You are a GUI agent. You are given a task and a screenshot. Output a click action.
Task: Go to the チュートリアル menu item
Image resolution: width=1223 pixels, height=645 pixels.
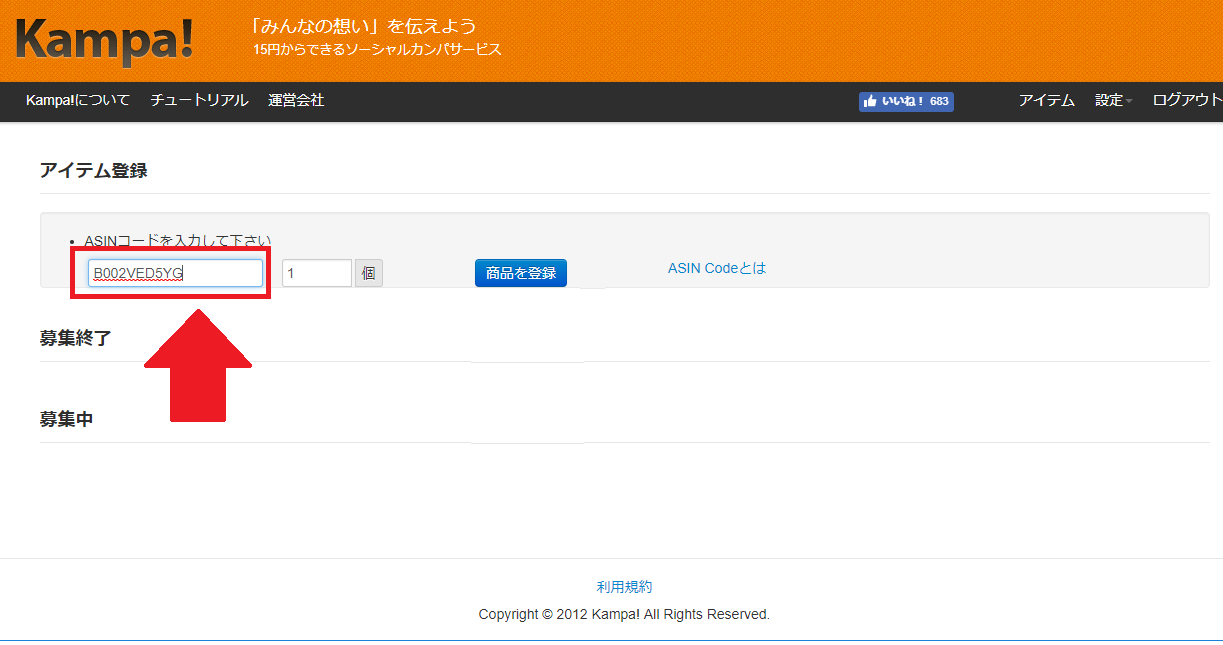click(199, 100)
